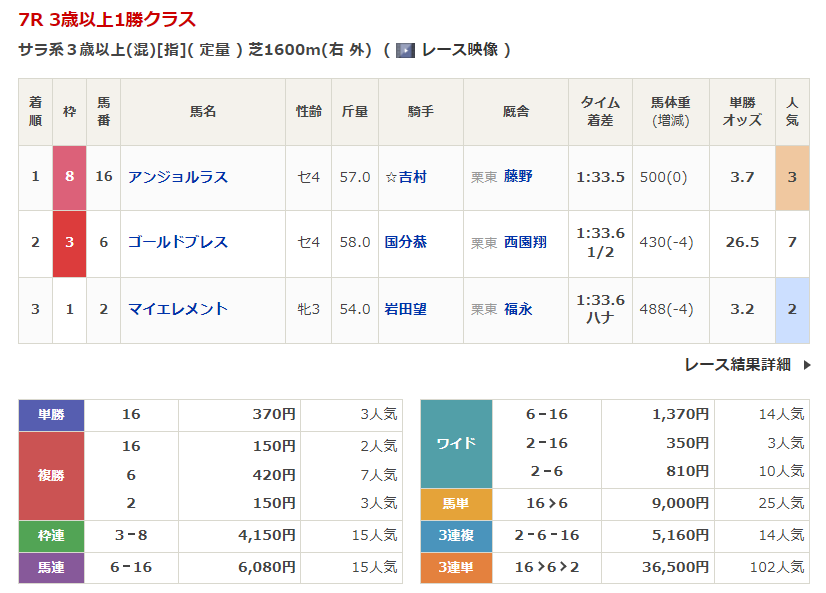Click the arrow beside レース結果詳細
Image resolution: width=826 pixels, height=593 pixels.
pos(807,365)
